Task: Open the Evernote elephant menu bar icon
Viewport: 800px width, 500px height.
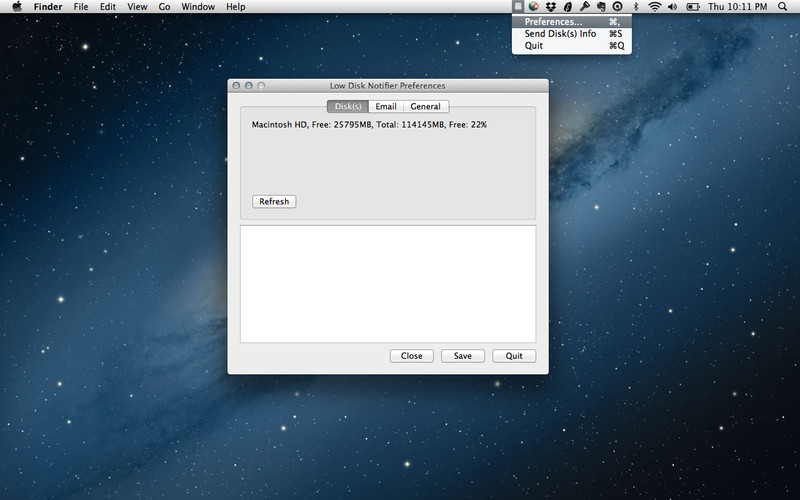Action: coord(601,7)
